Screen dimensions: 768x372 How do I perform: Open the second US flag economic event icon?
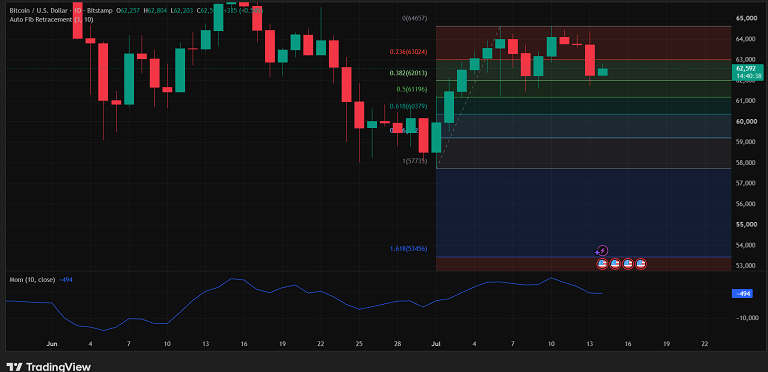pyautogui.click(x=615, y=264)
